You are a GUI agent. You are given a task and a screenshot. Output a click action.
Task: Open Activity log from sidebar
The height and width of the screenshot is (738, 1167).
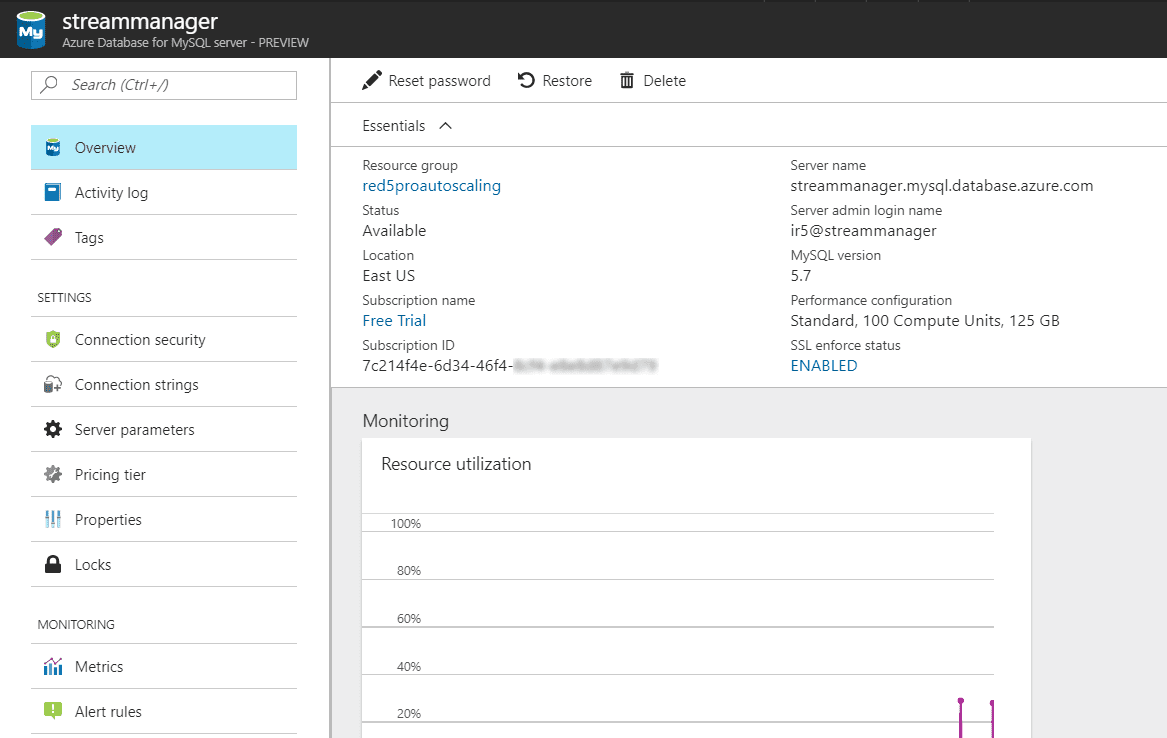(x=111, y=193)
